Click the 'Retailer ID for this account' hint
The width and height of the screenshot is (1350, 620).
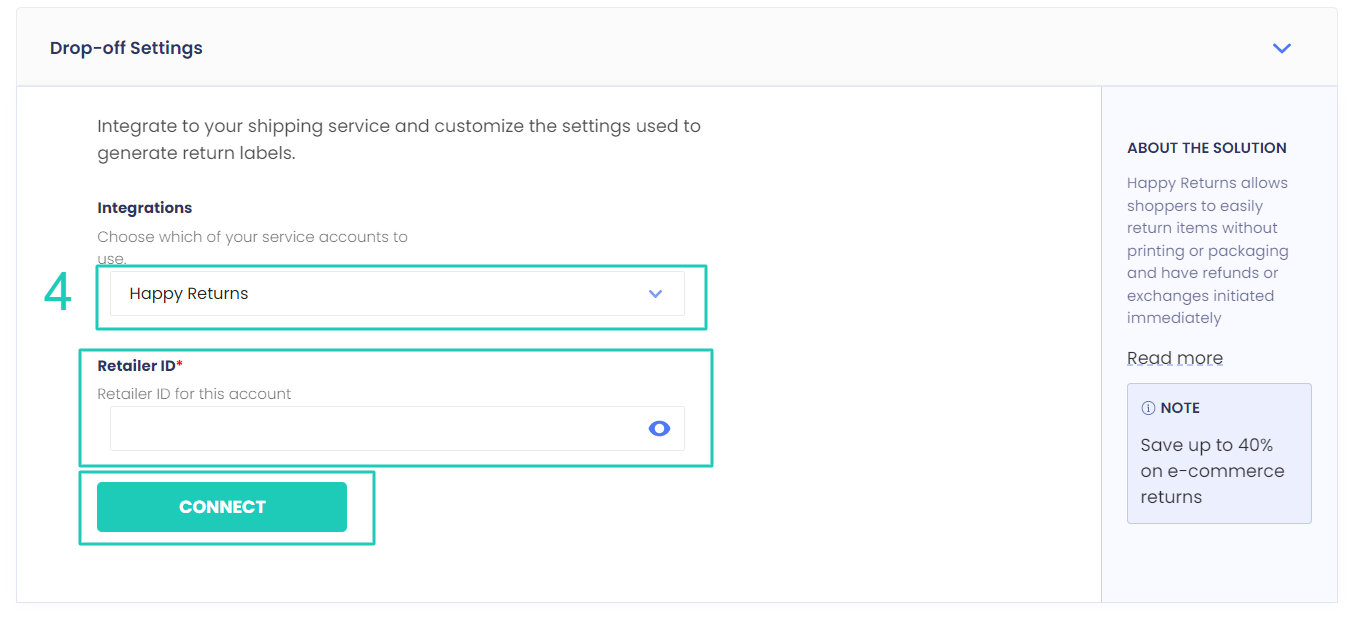tap(194, 394)
